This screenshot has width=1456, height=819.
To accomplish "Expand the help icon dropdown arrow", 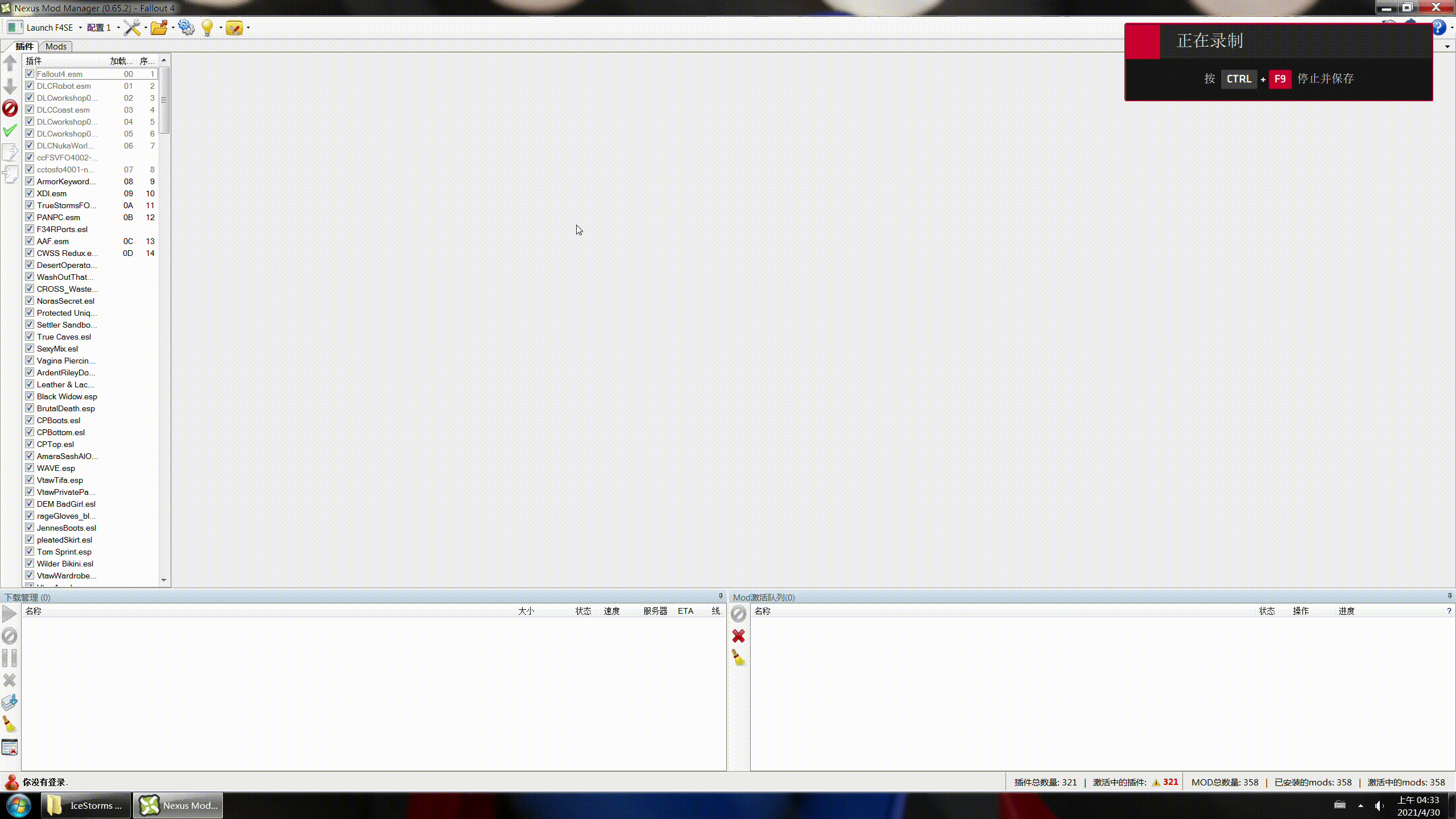I will click(x=1452, y=28).
